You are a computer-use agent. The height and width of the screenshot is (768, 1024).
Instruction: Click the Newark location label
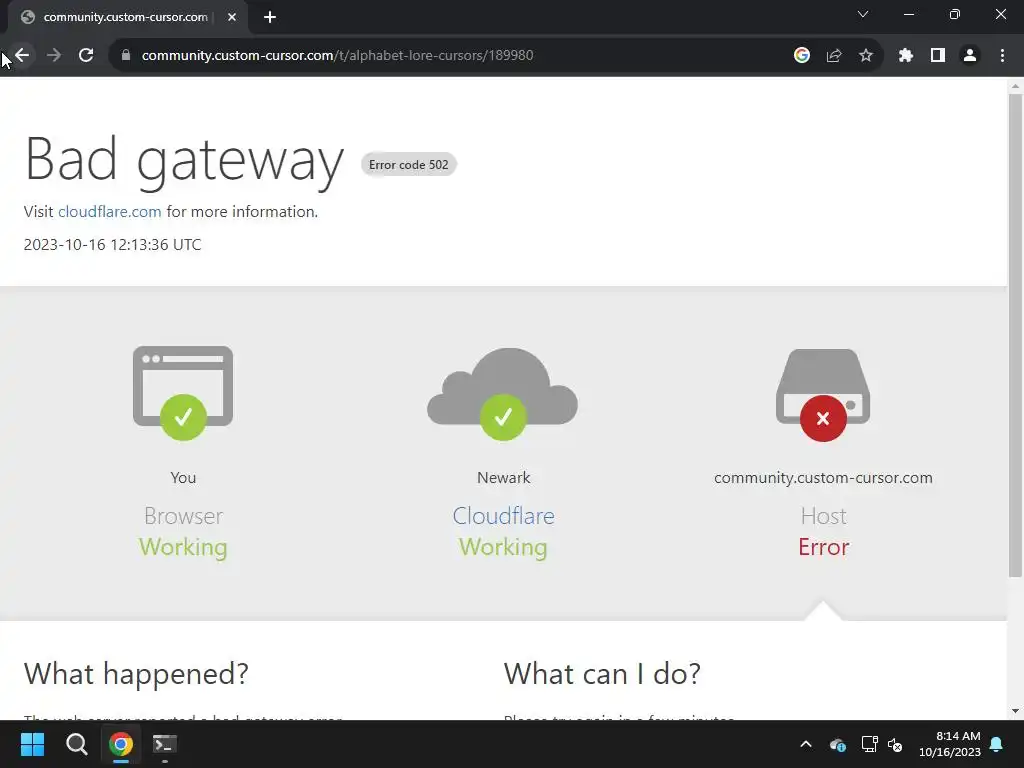504,477
